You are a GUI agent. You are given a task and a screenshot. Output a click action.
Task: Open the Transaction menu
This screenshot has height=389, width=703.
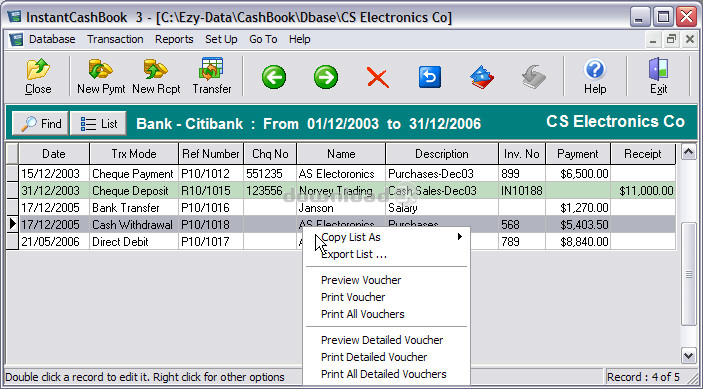[x=115, y=39]
